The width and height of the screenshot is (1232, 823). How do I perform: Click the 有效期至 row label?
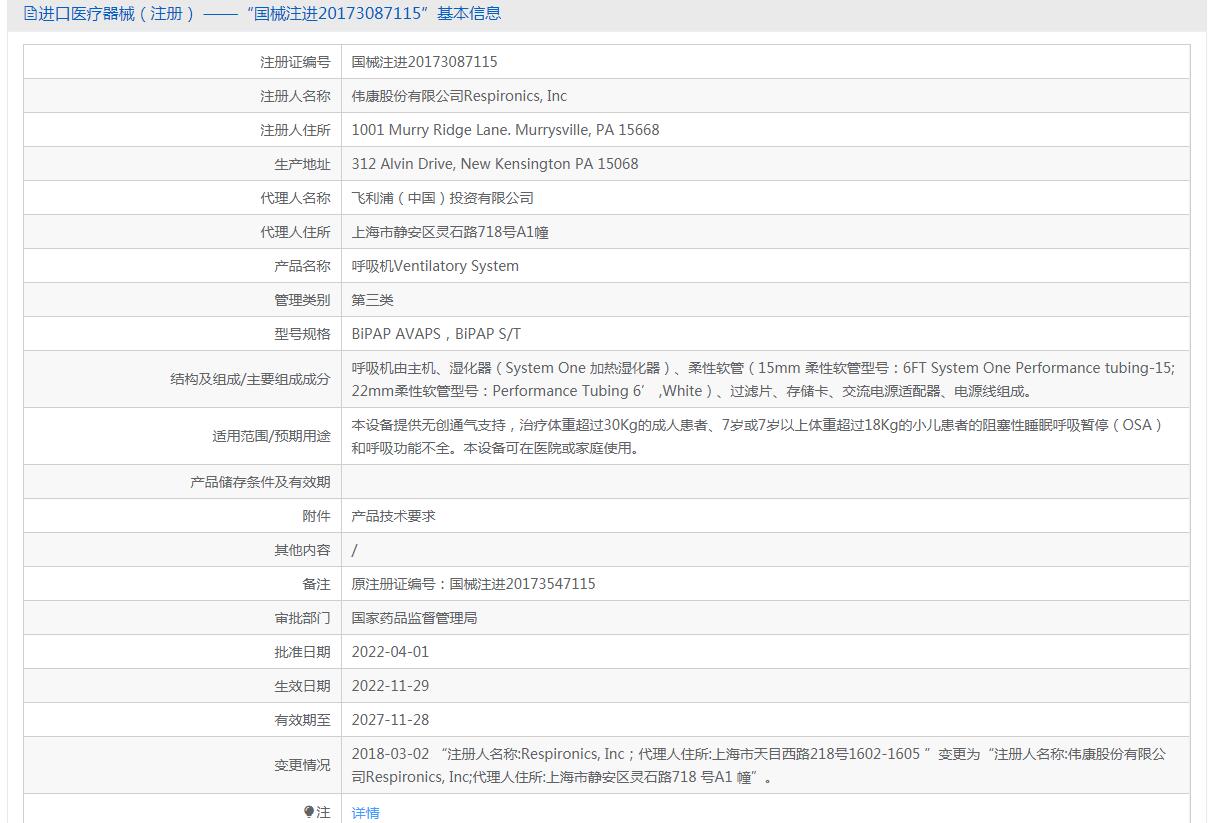tap(302, 720)
